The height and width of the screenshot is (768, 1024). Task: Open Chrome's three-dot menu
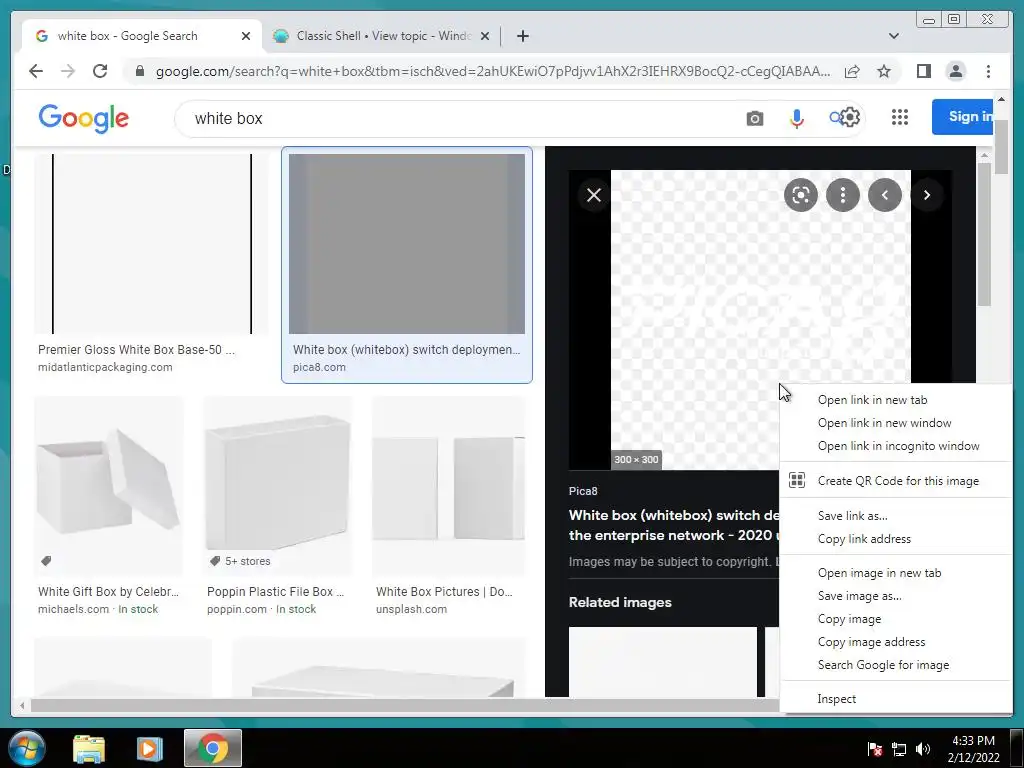[x=988, y=71]
